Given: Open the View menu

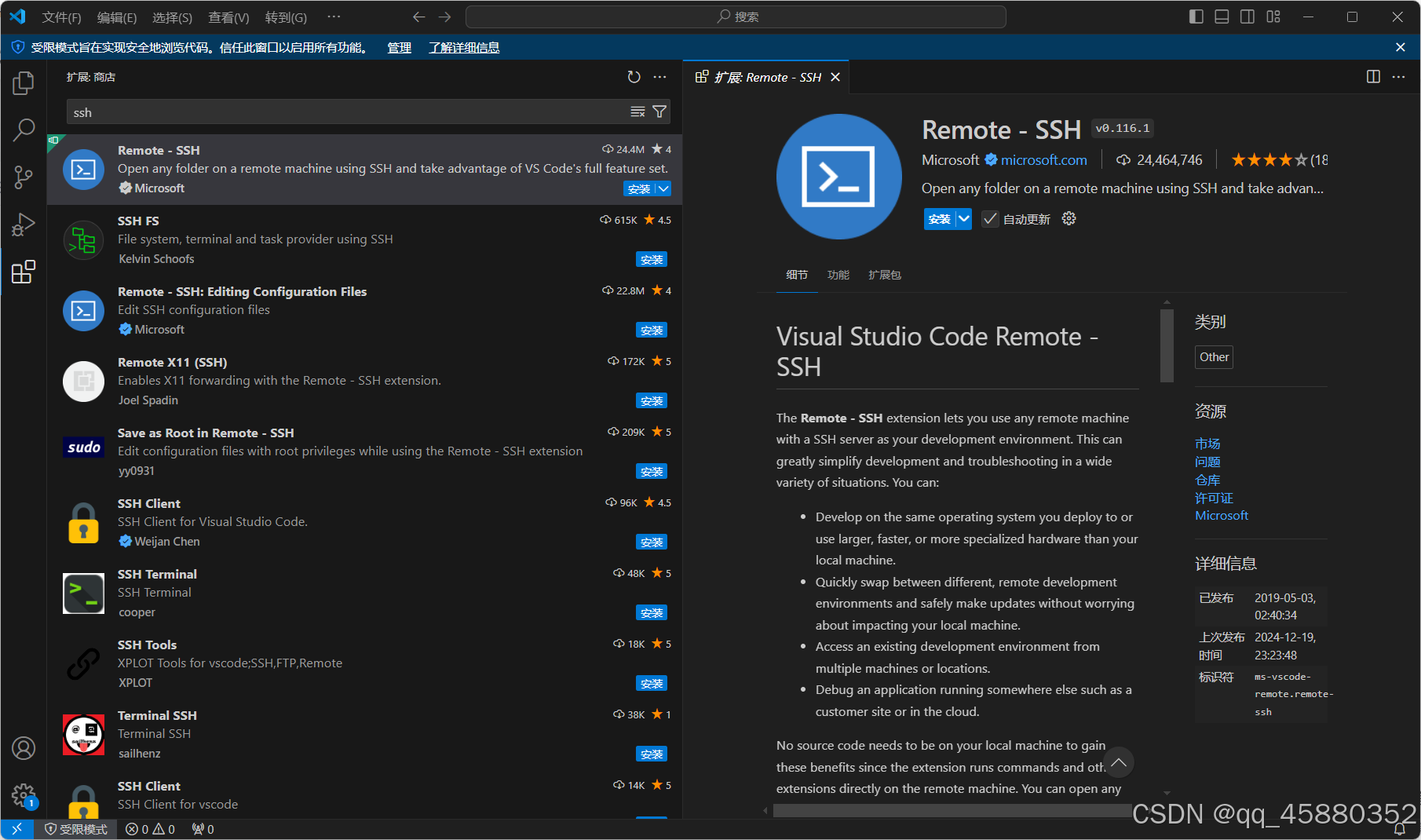Looking at the screenshot, I should [x=228, y=16].
